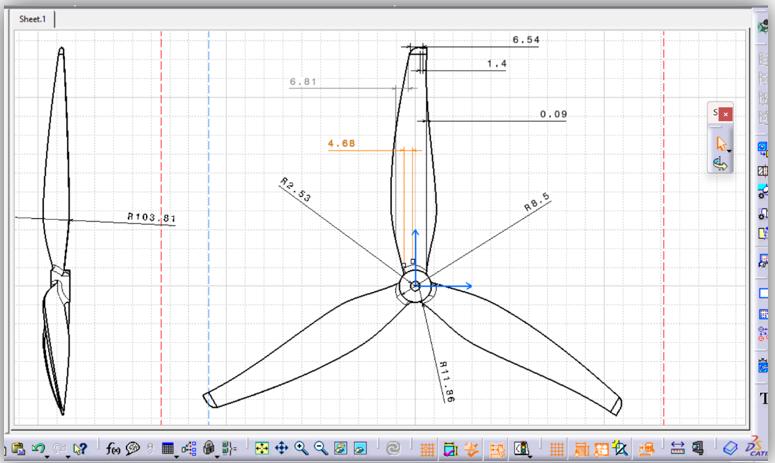
Task: Select the 6.54 dimension text
Action: [526, 40]
